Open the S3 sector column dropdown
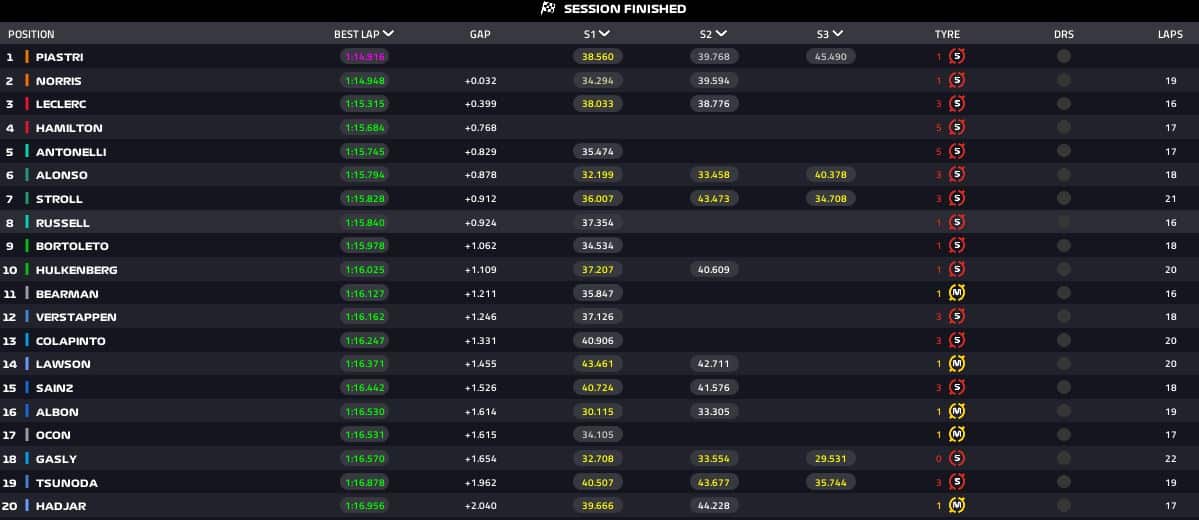1199x520 pixels. click(837, 34)
